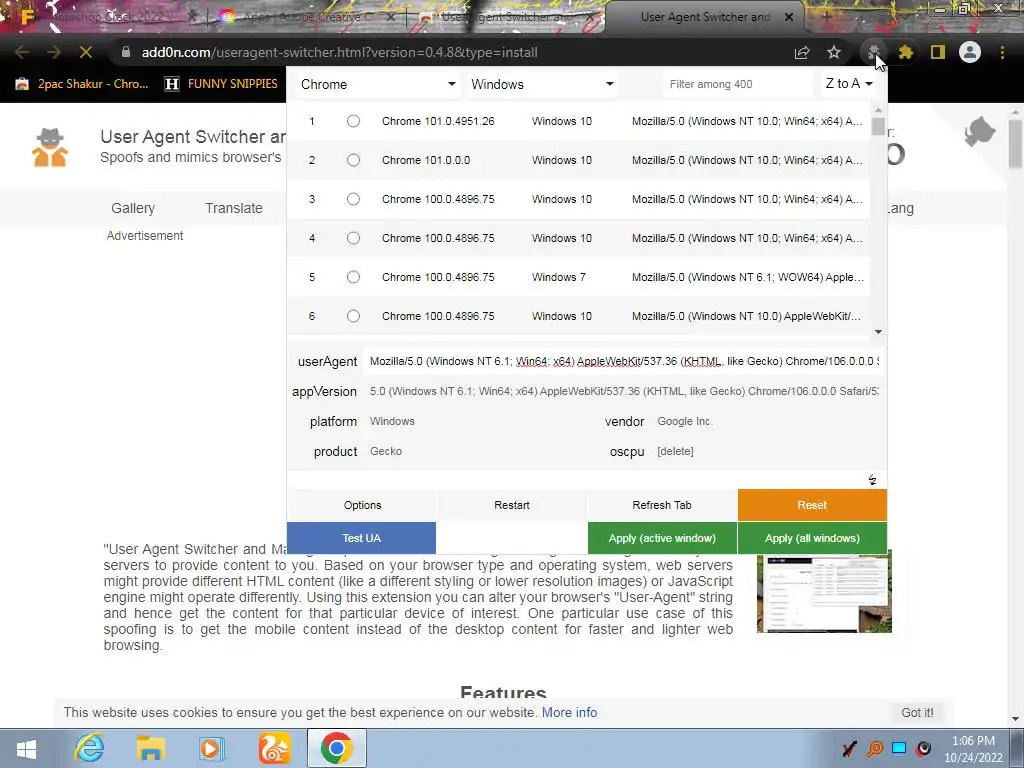The width and height of the screenshot is (1024, 768).
Task: Open Chrome's three-dot menu
Action: click(1002, 52)
